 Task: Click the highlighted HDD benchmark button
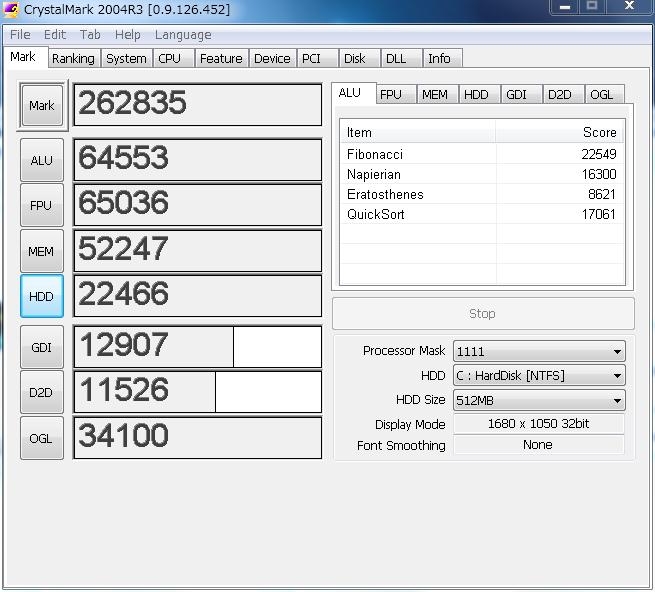point(42,296)
